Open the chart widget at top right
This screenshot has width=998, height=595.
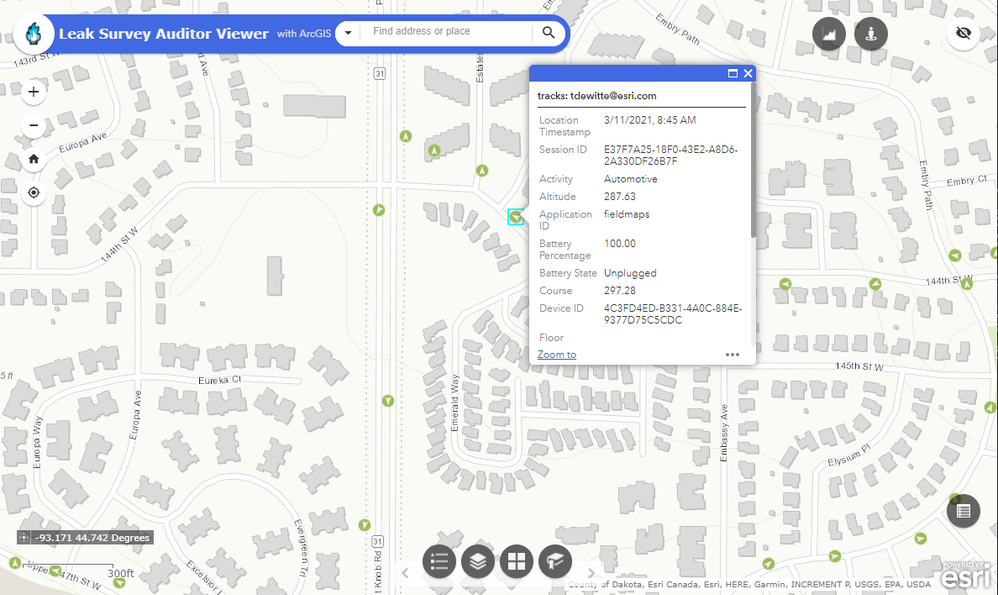[829, 34]
